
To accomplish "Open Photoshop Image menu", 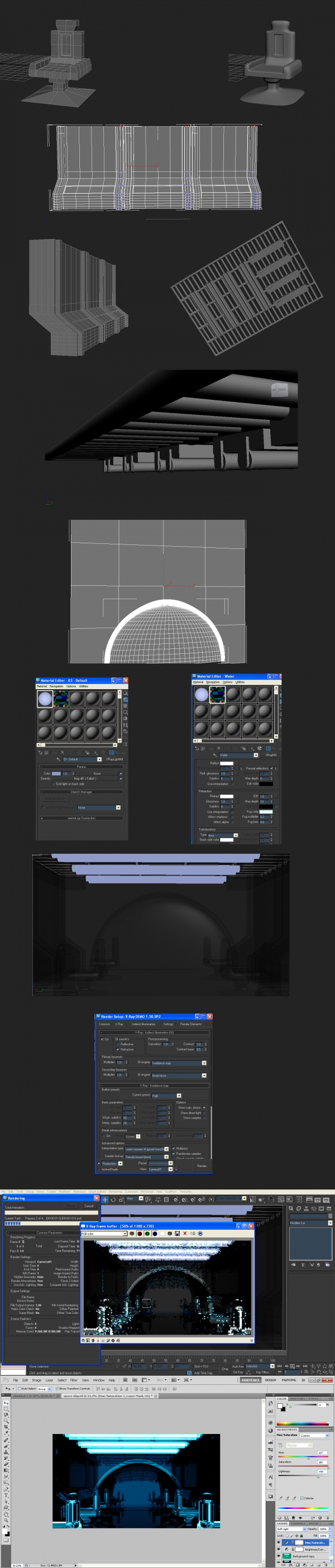I will click(37, 1380).
